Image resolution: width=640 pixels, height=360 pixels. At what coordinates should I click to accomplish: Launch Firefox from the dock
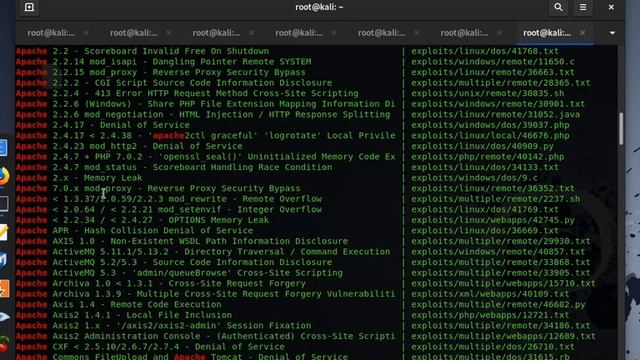click(3, 176)
